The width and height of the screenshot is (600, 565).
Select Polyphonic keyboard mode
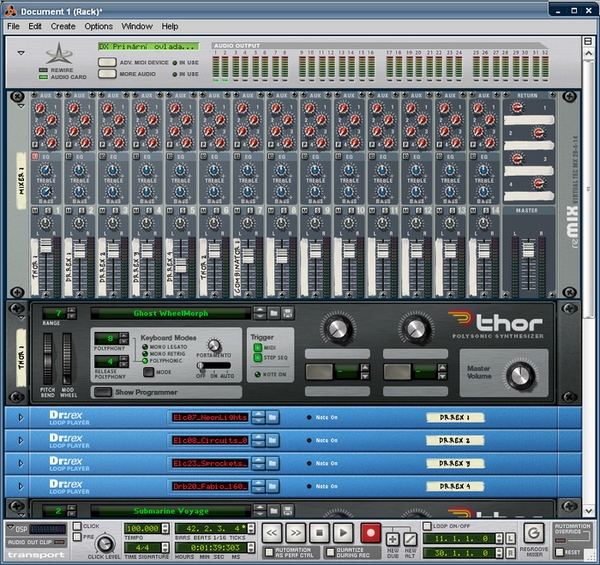tap(145, 361)
